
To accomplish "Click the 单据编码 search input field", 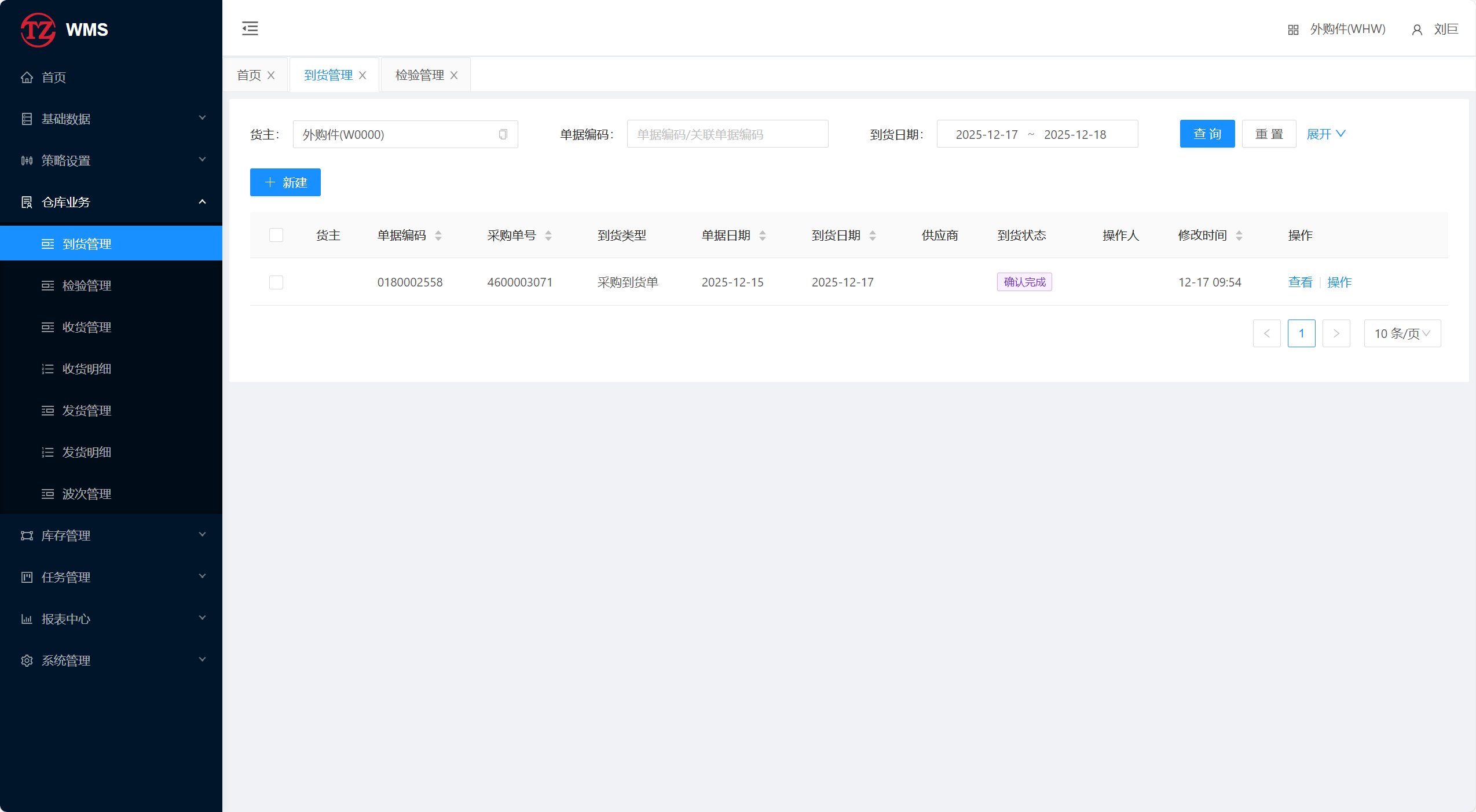I will point(727,134).
